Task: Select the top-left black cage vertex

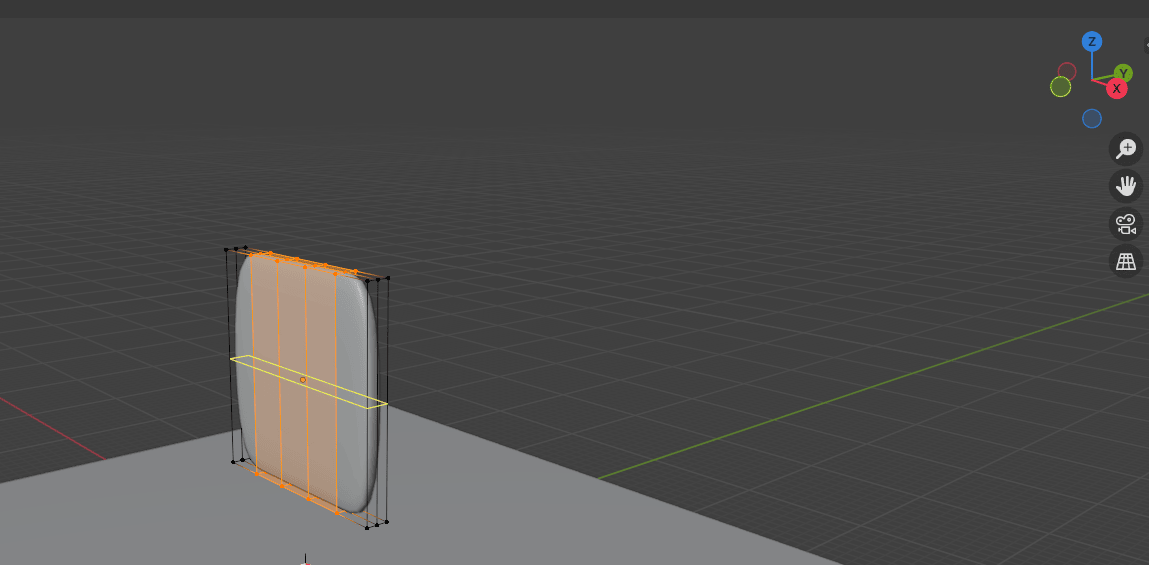Action: [228, 249]
